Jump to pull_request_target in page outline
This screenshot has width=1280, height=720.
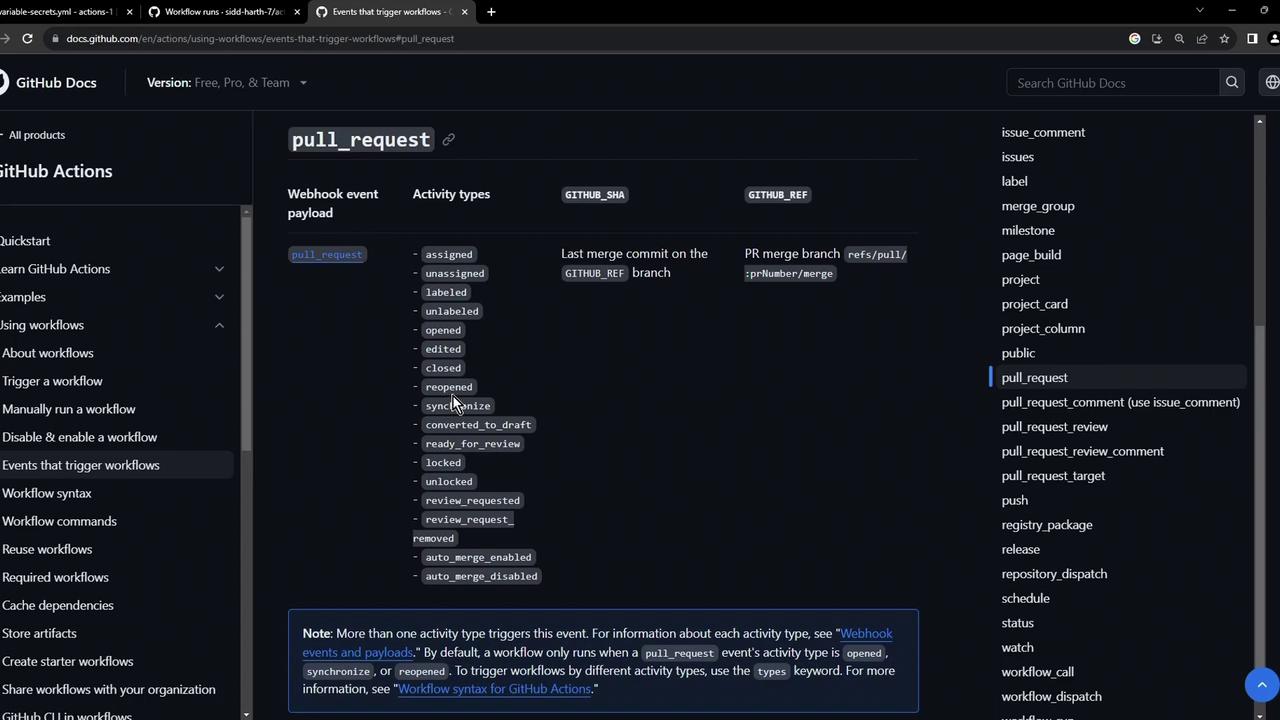point(1053,476)
